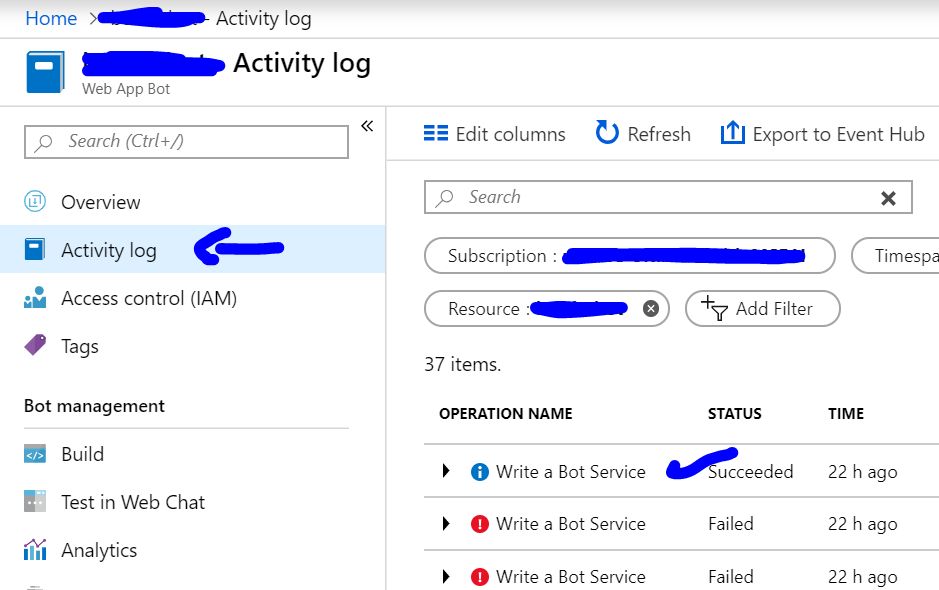Open the Tags menu item
This screenshot has height=590, width=939.
point(80,346)
